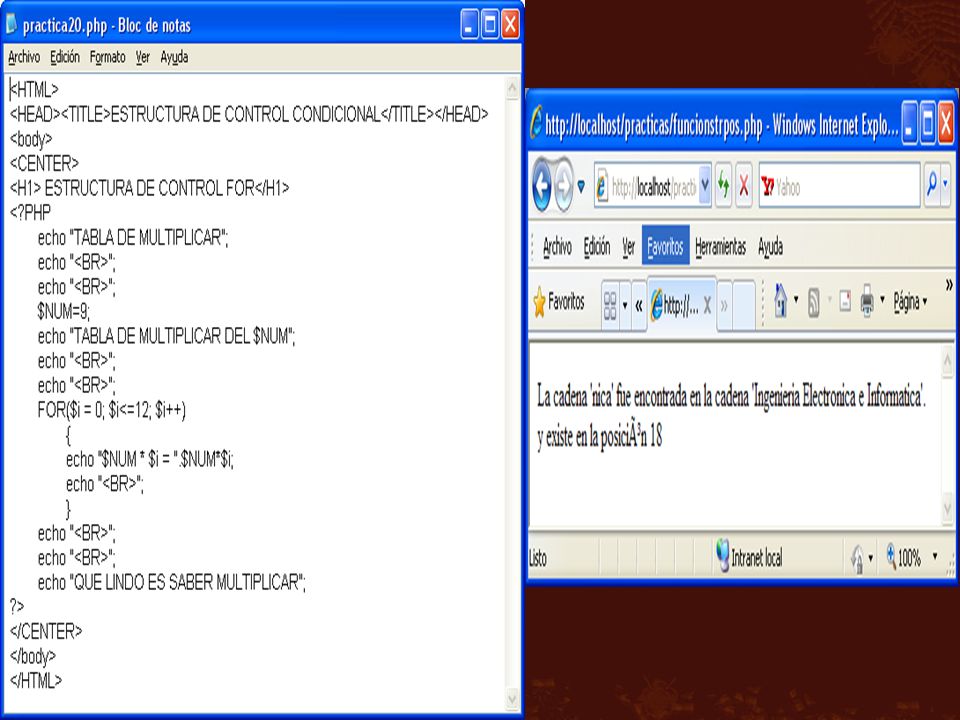Click 'QUE LINDO ES SABER MULTIPLICAR' echo line
Image resolution: width=960 pixels, height=720 pixels.
coord(171,582)
